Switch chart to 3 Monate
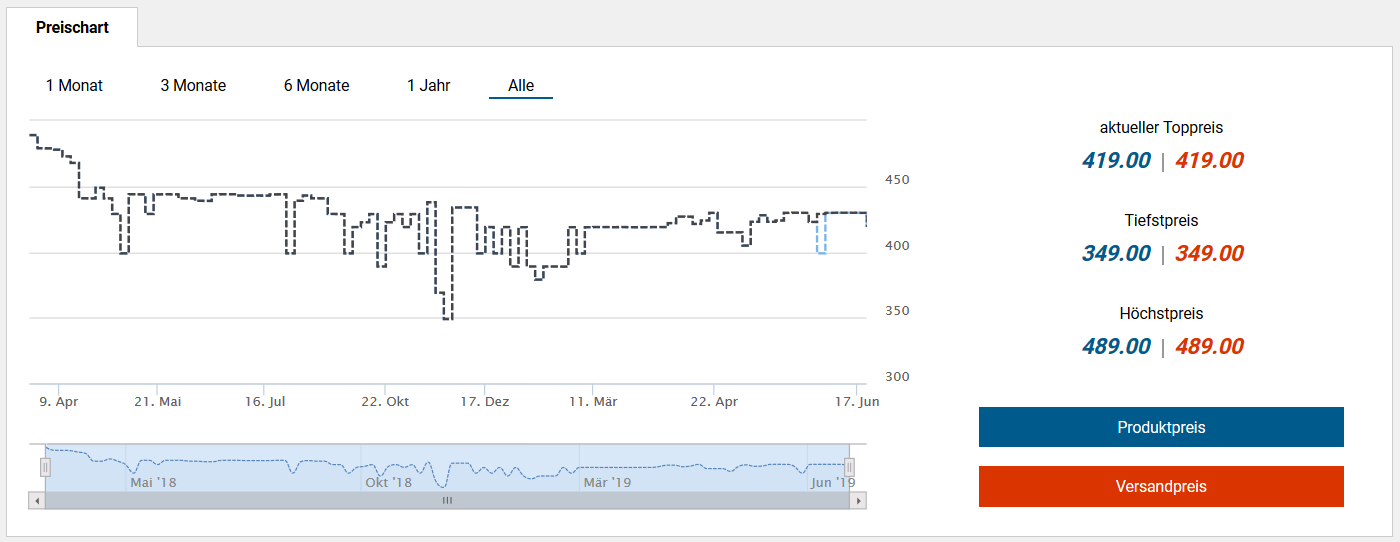1400x542 pixels. [x=193, y=86]
